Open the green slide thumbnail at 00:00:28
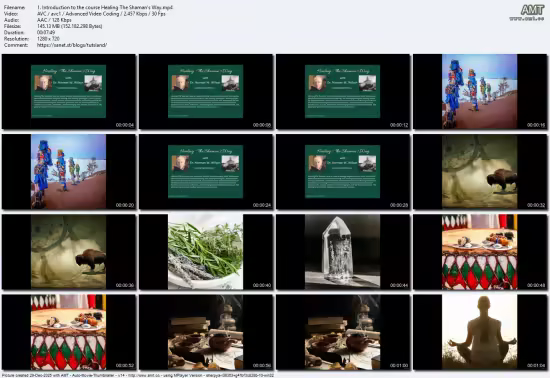 pos(343,172)
